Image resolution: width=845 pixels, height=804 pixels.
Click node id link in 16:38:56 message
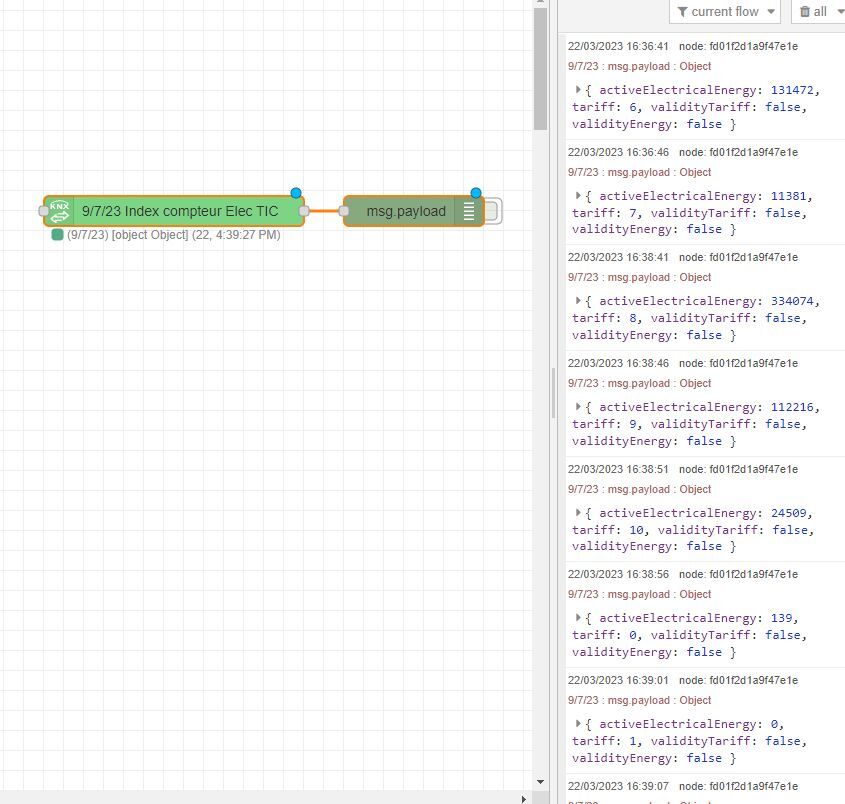[738, 574]
